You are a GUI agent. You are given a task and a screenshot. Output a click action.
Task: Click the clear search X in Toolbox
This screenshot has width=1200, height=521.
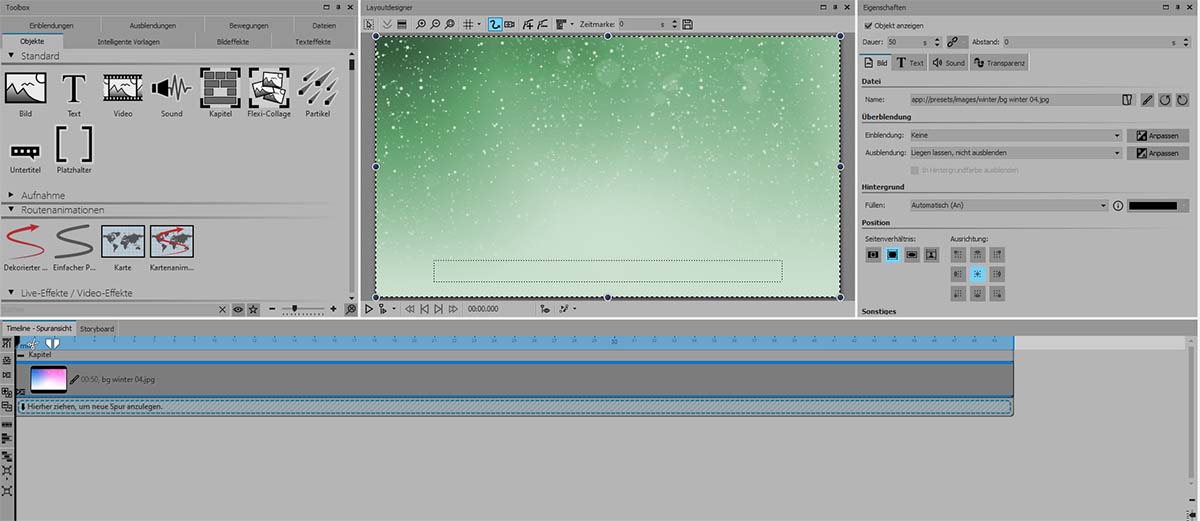click(224, 310)
